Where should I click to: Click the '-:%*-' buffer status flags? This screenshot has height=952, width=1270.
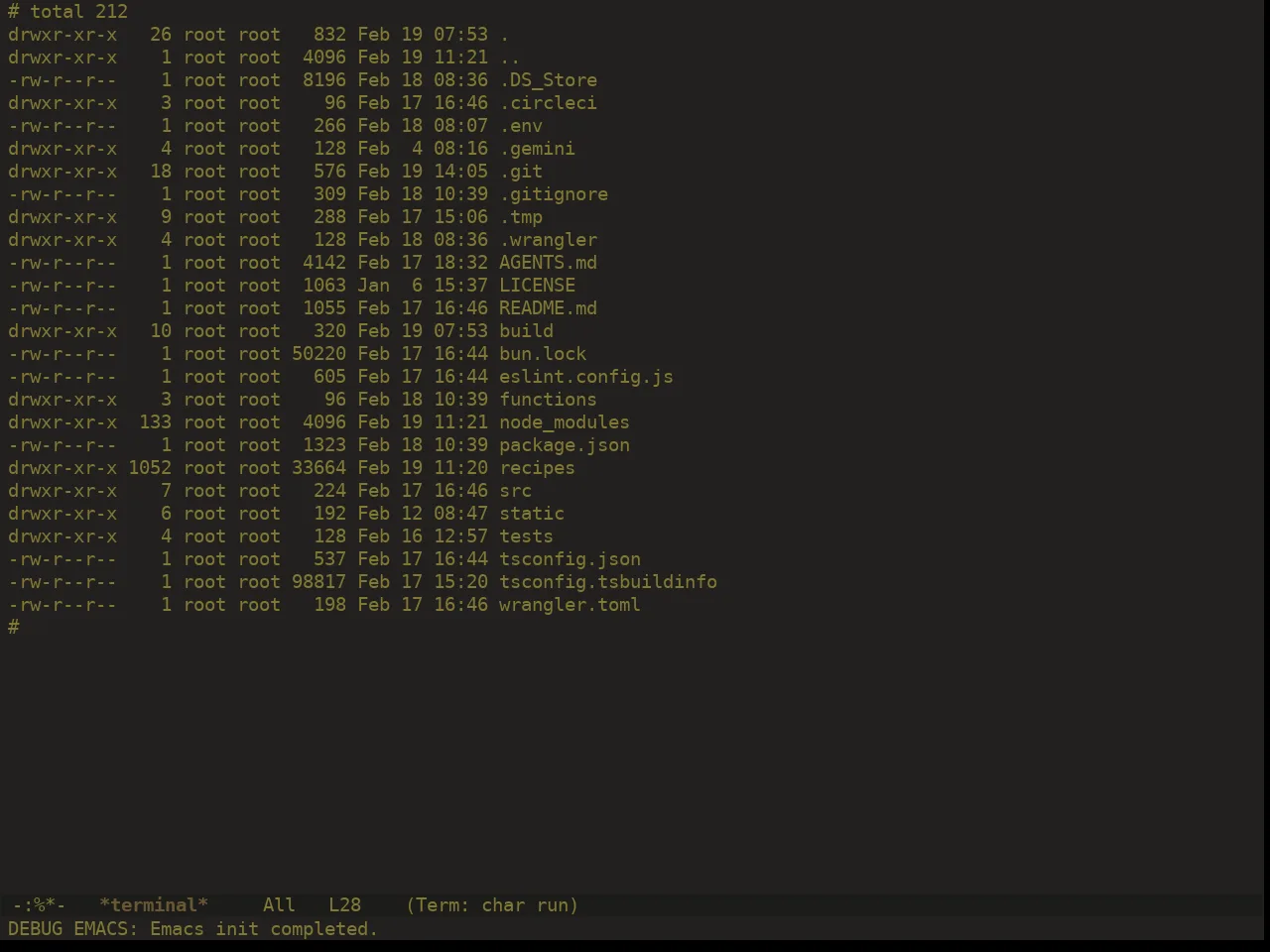39,905
